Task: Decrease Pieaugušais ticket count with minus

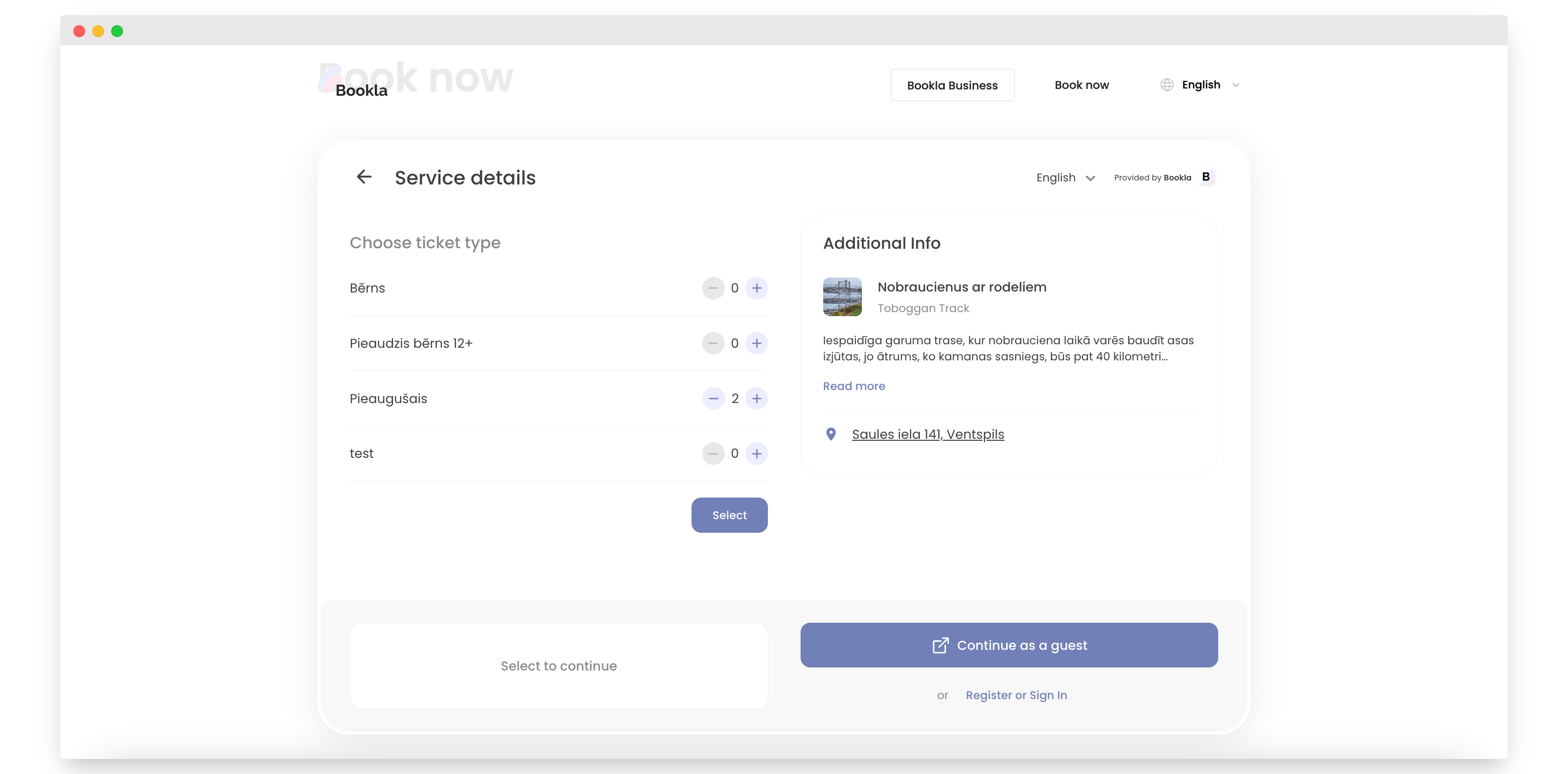Action: coord(713,398)
